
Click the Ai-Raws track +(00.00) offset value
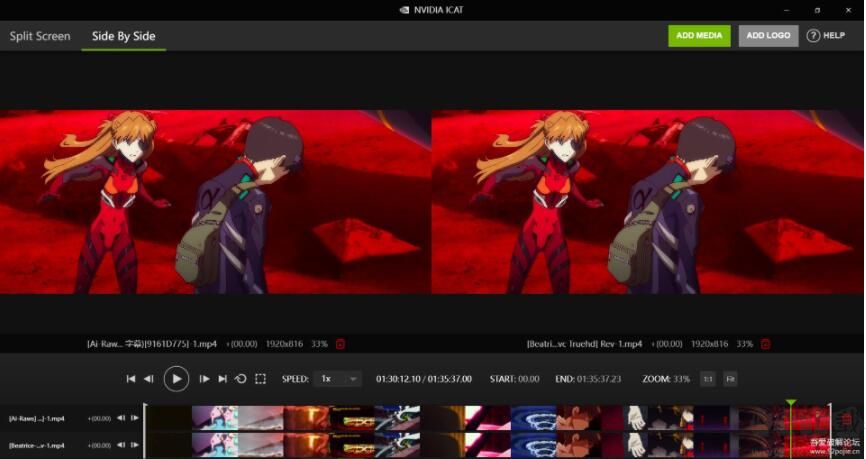click(x=99, y=419)
